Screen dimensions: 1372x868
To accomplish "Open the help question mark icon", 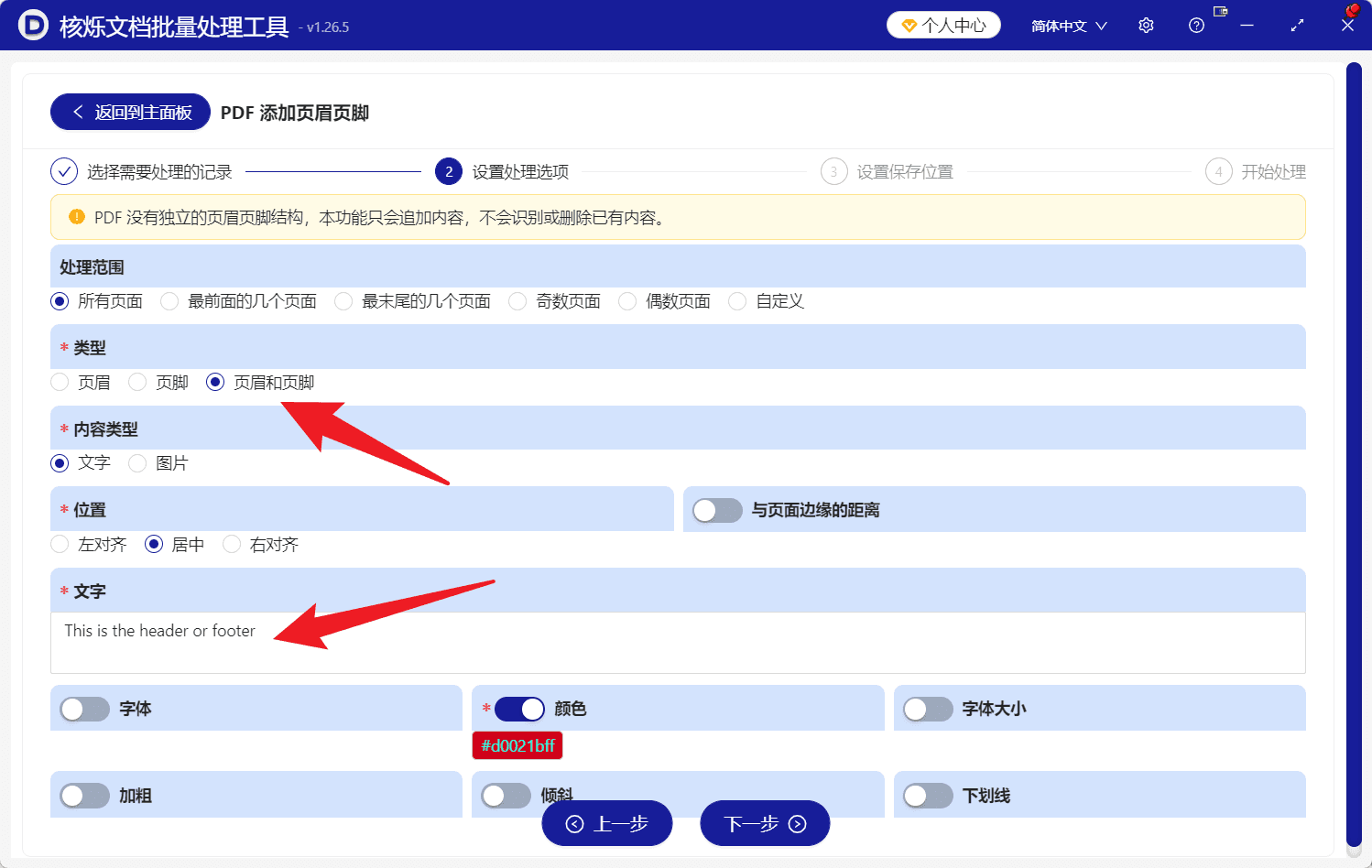I will pyautogui.click(x=1196, y=26).
